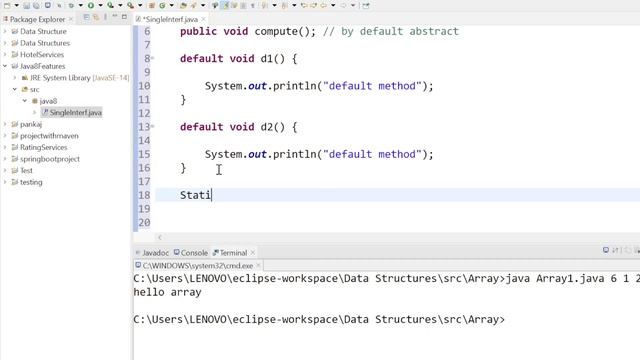Expand the JRE System Library node
The height and width of the screenshot is (360, 640).
click(x=15, y=78)
